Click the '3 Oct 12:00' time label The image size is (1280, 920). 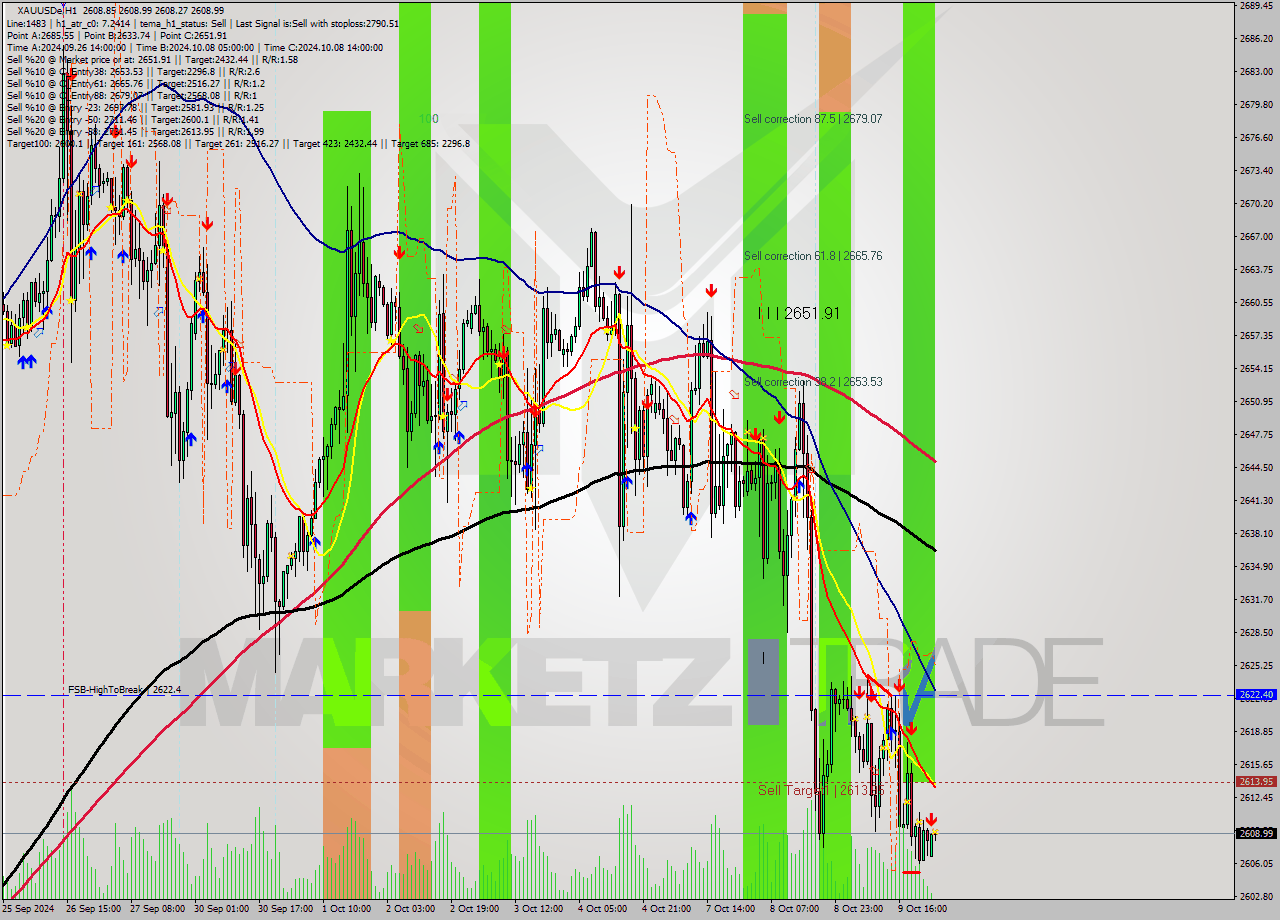[x=539, y=909]
